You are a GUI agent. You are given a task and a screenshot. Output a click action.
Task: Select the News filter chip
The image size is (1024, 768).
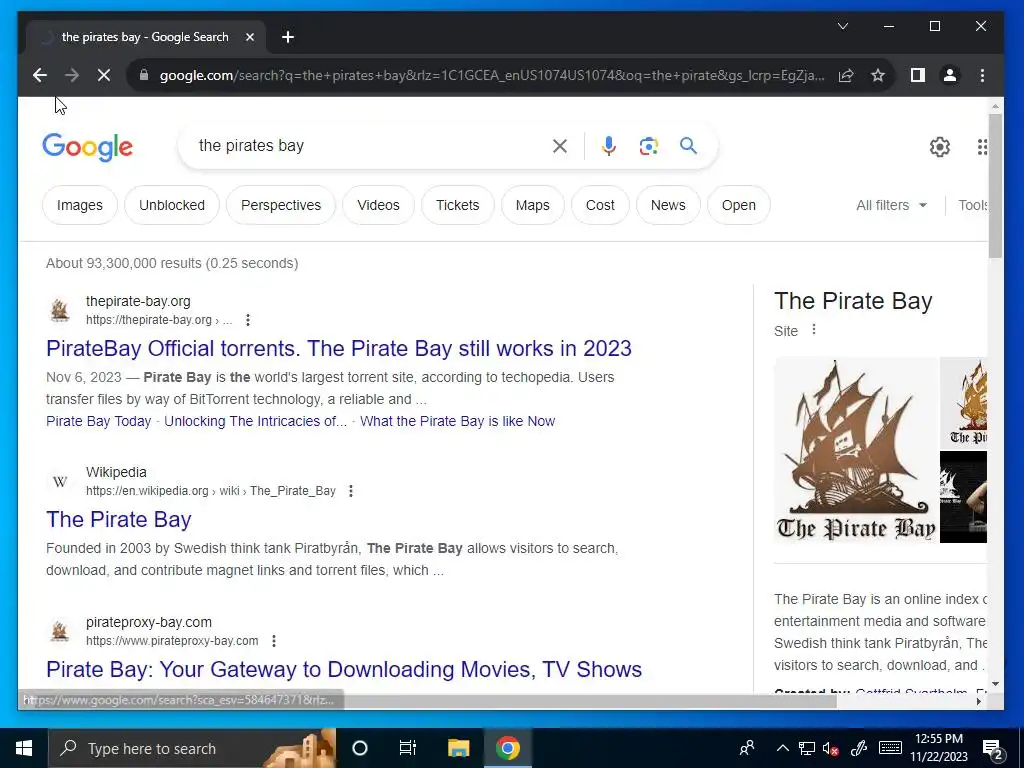click(668, 205)
